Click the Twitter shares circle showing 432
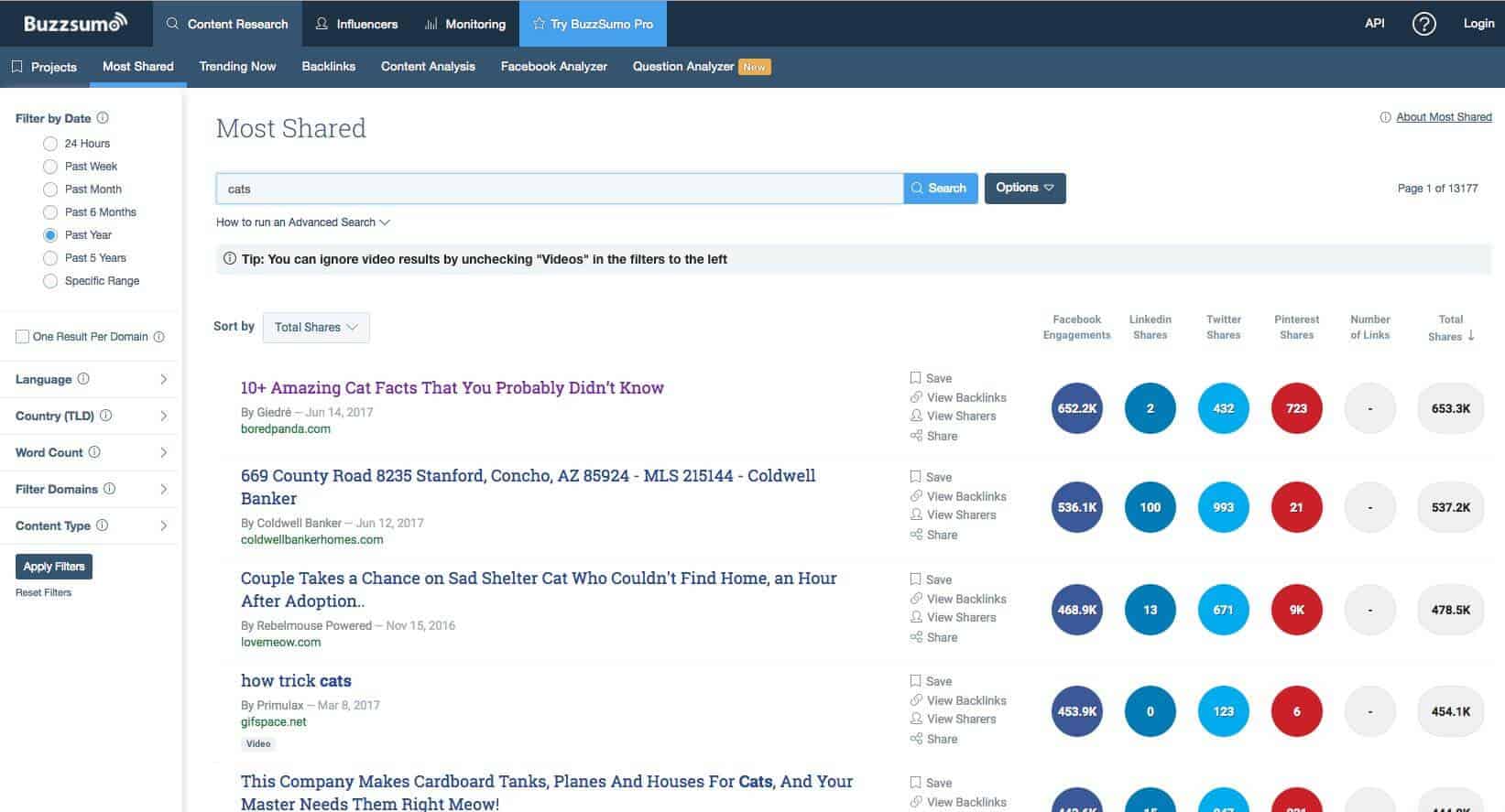Viewport: 1505px width, 812px height. coord(1224,408)
